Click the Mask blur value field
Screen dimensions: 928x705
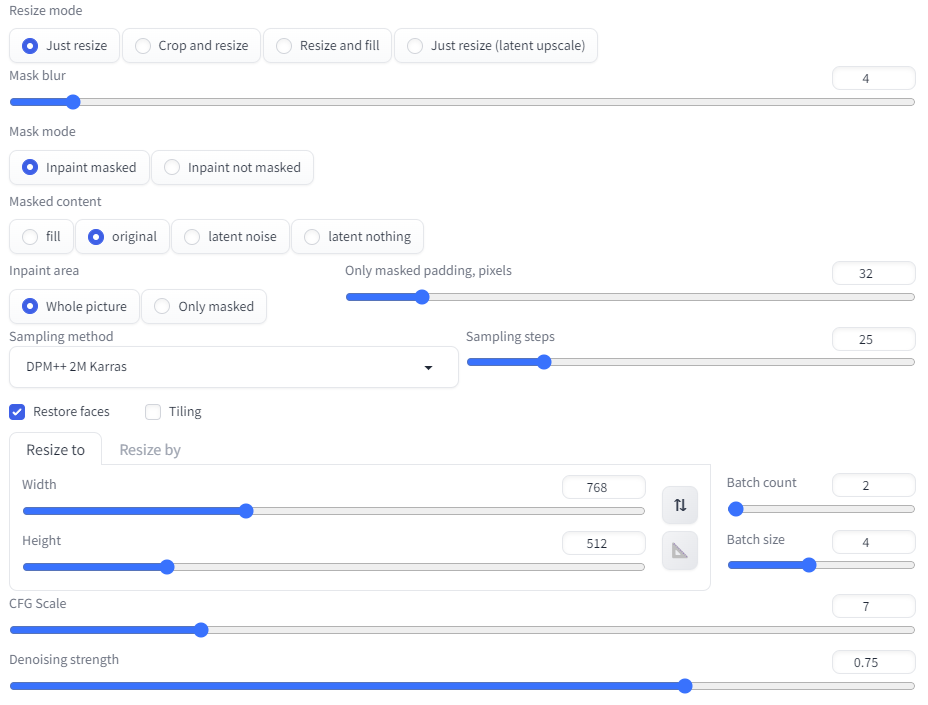(874, 78)
